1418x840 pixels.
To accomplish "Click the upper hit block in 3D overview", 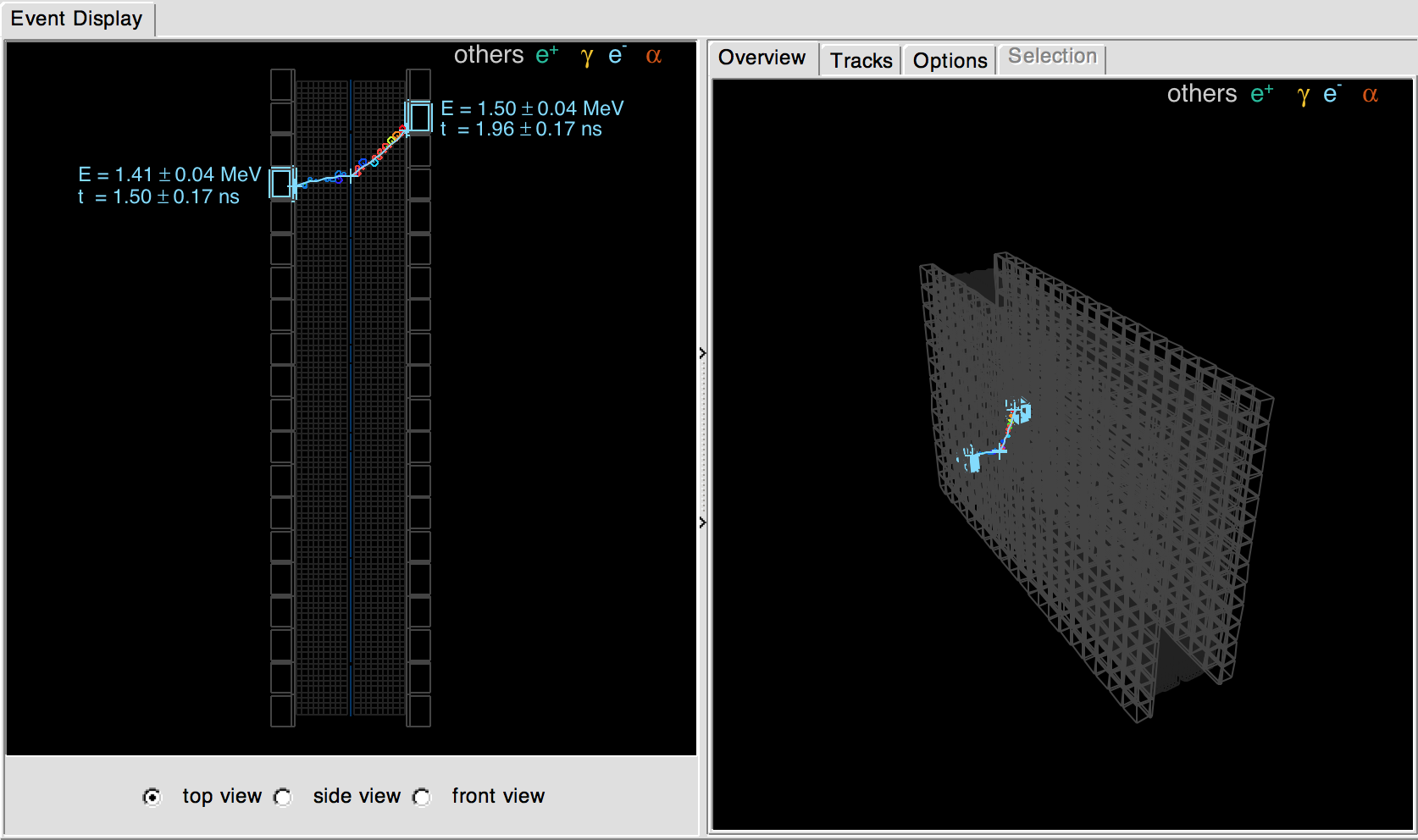I will click(x=1022, y=412).
